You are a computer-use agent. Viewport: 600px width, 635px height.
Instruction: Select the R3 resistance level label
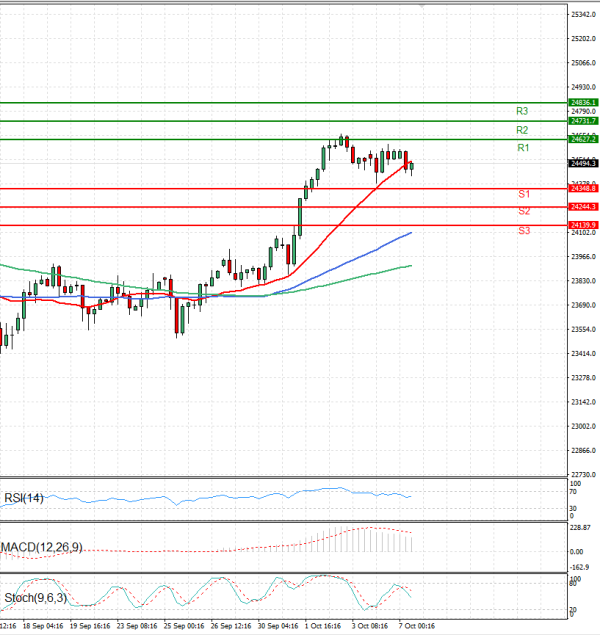tap(522, 111)
